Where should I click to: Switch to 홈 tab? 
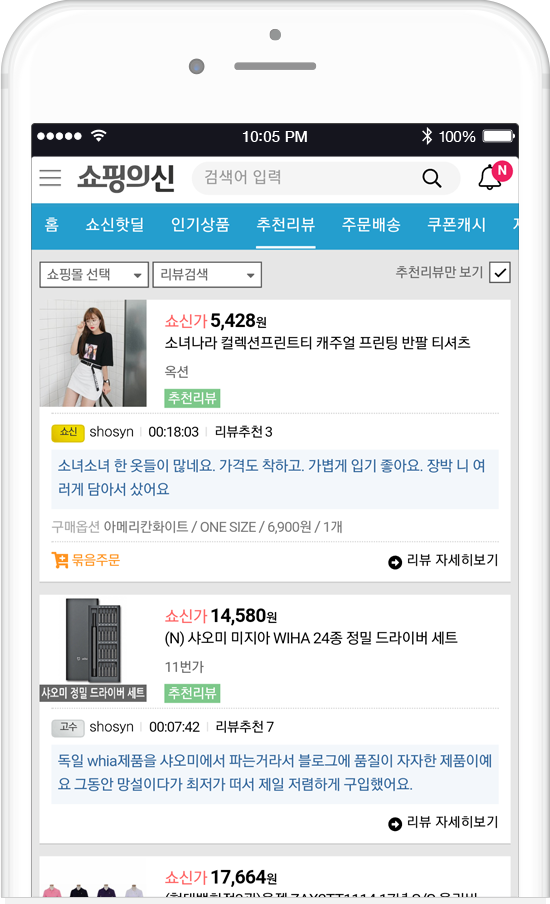pos(52,224)
